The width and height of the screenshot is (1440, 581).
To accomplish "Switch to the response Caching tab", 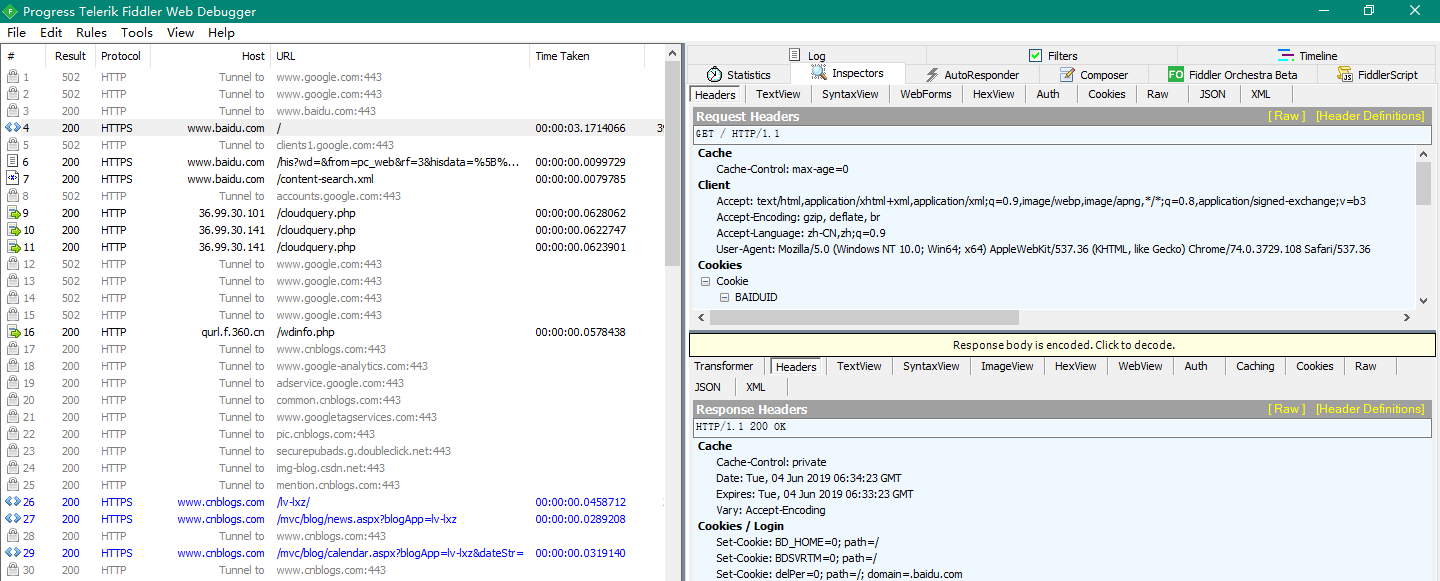I will [1255, 366].
